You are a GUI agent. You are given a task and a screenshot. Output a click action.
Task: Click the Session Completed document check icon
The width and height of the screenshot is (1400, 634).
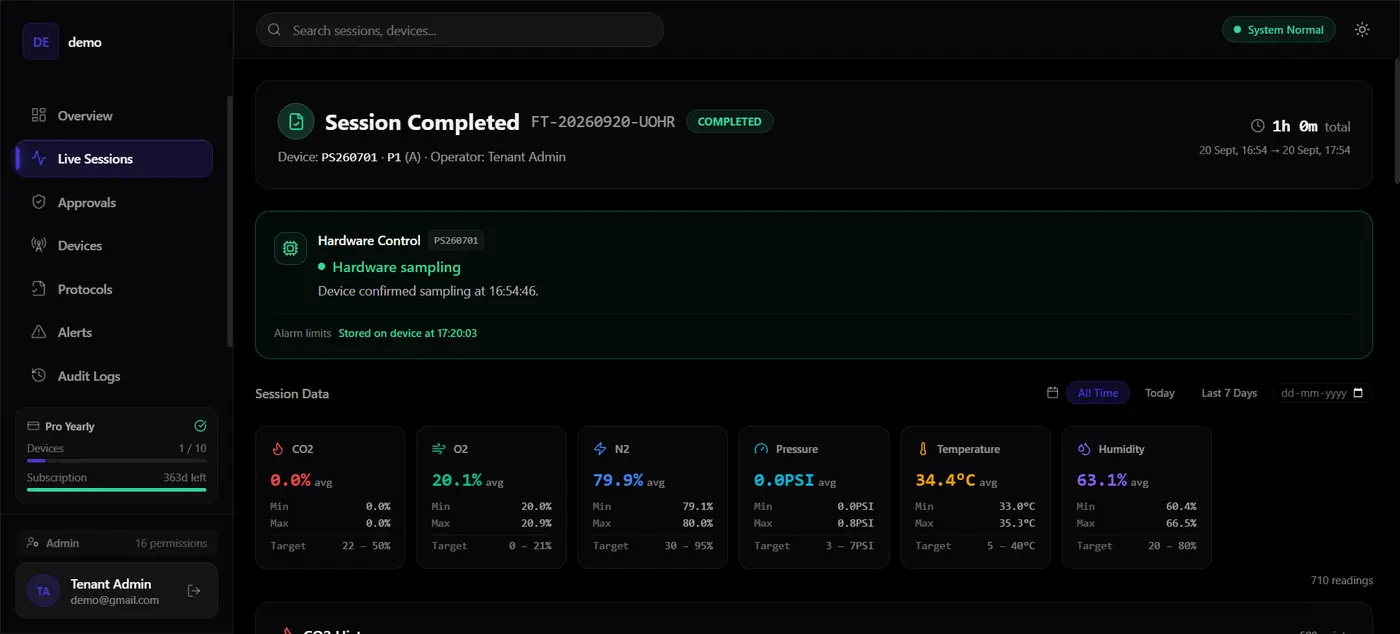click(296, 122)
